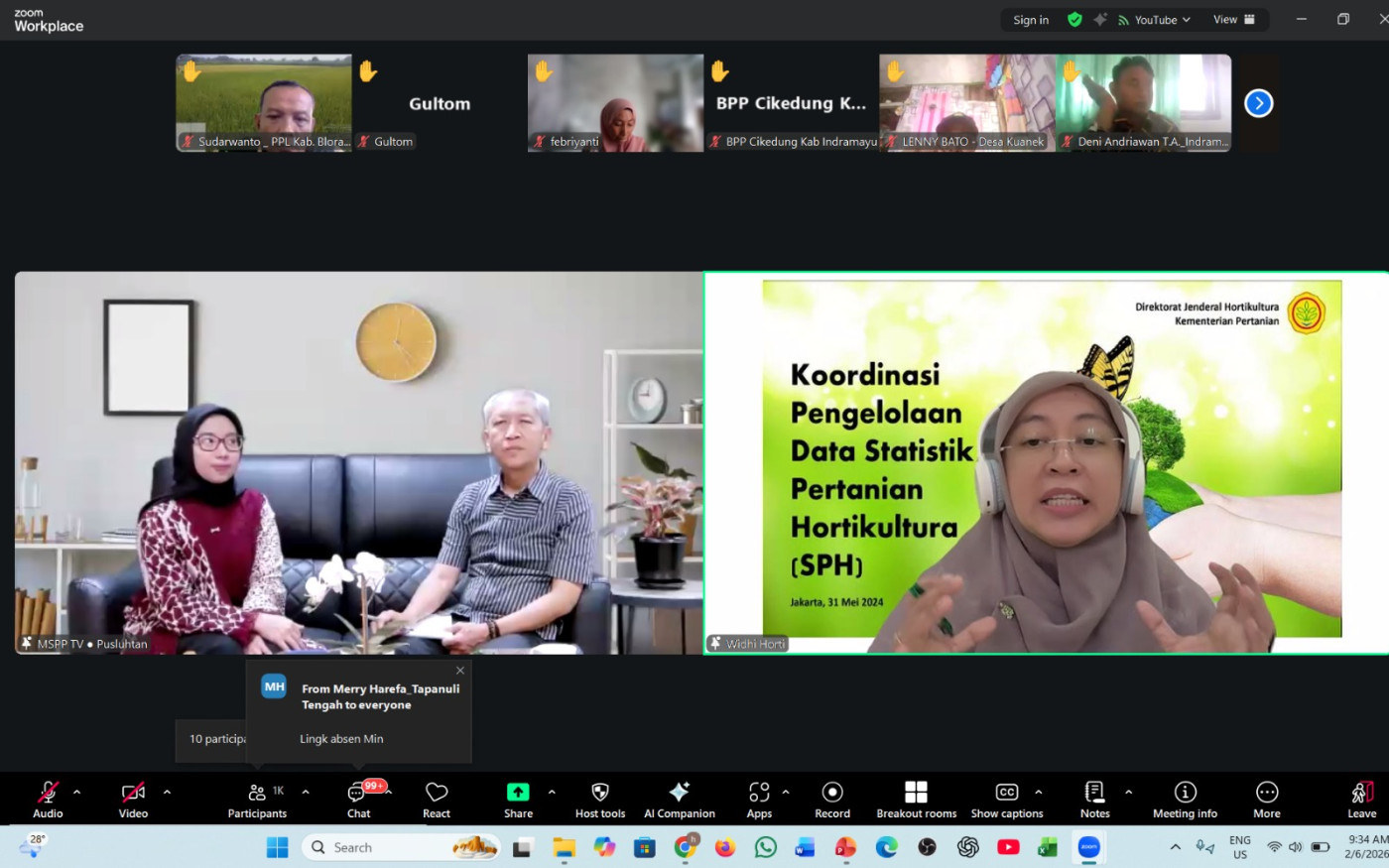This screenshot has height=868, width=1389.
Task: Turn on the Video camera
Action: pyautogui.click(x=133, y=799)
